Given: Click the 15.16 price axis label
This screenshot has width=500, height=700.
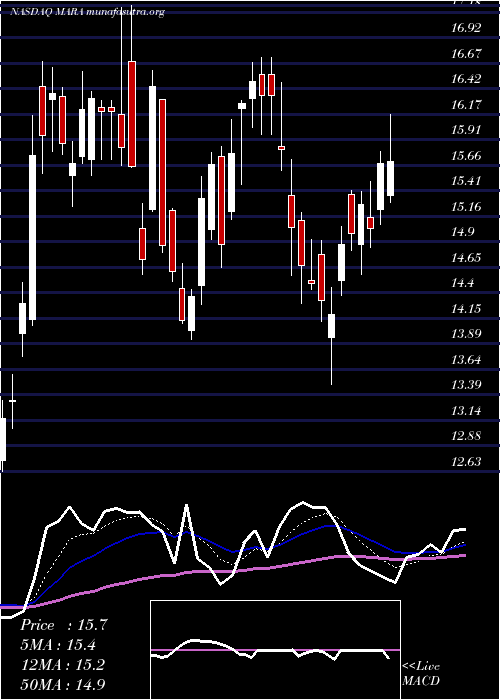Looking at the screenshot, I should (x=466, y=207).
